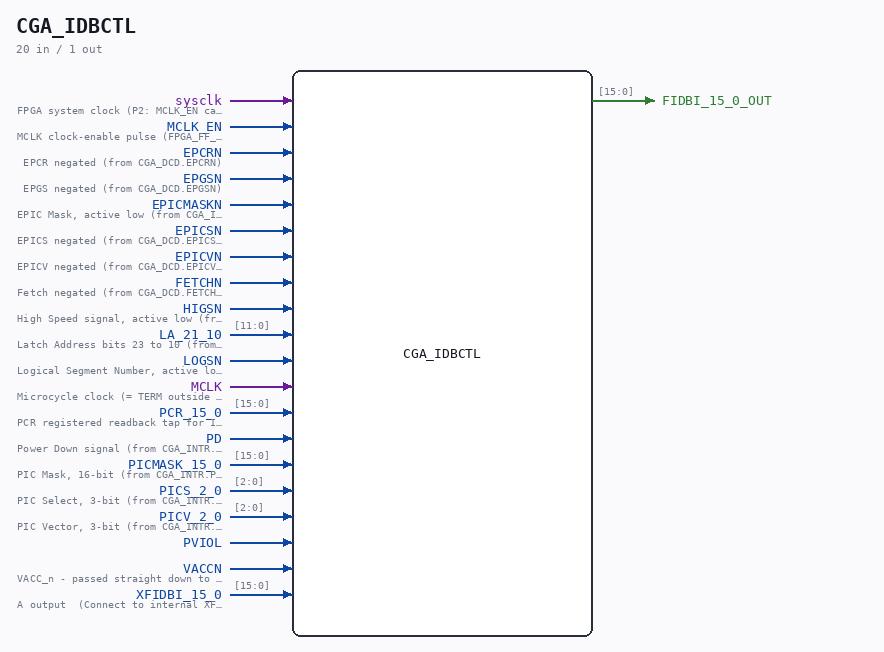Click the CGA_IDBCTL title heading

76,26
